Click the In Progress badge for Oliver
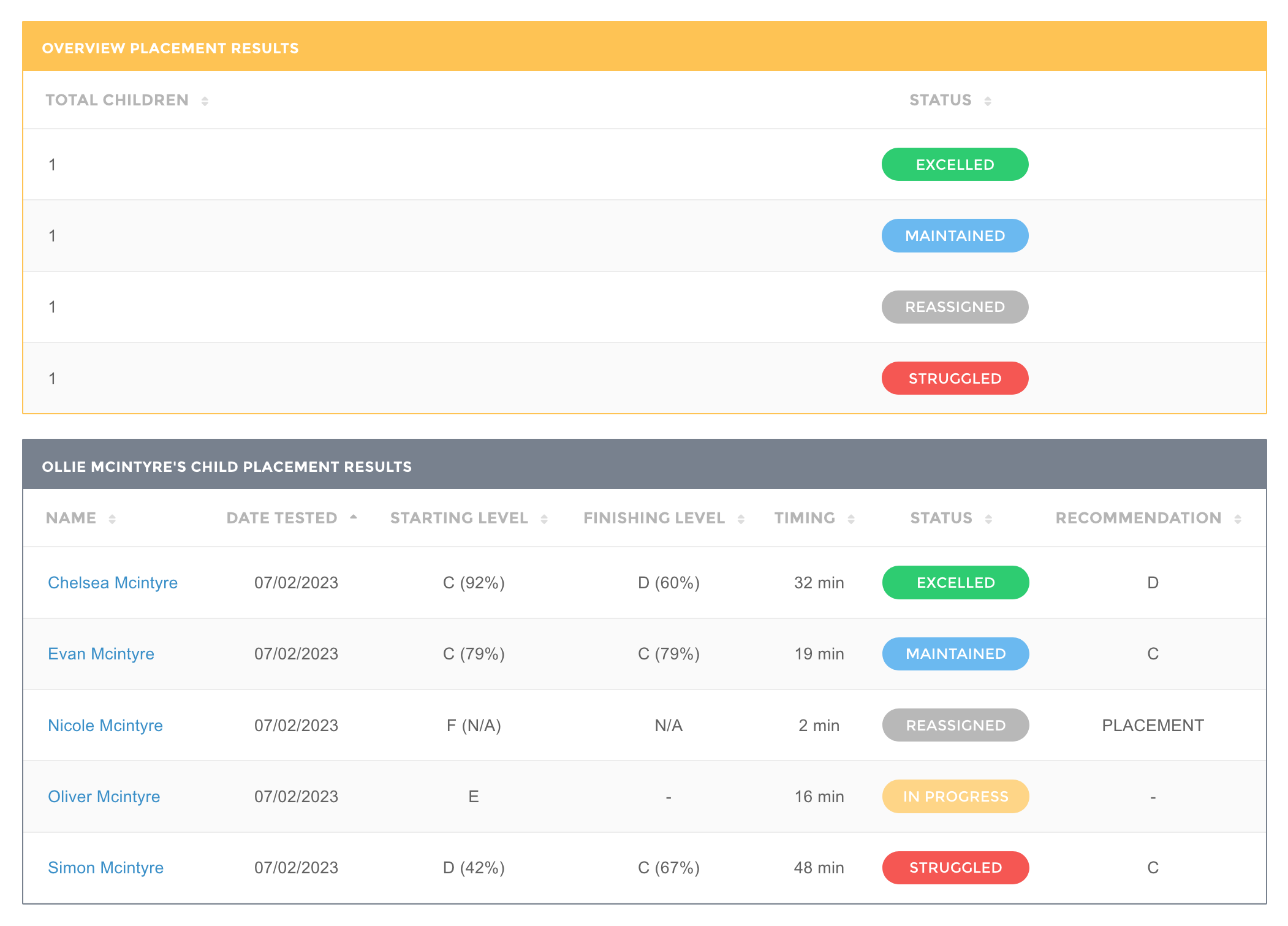The image size is (1288, 926). coord(955,797)
